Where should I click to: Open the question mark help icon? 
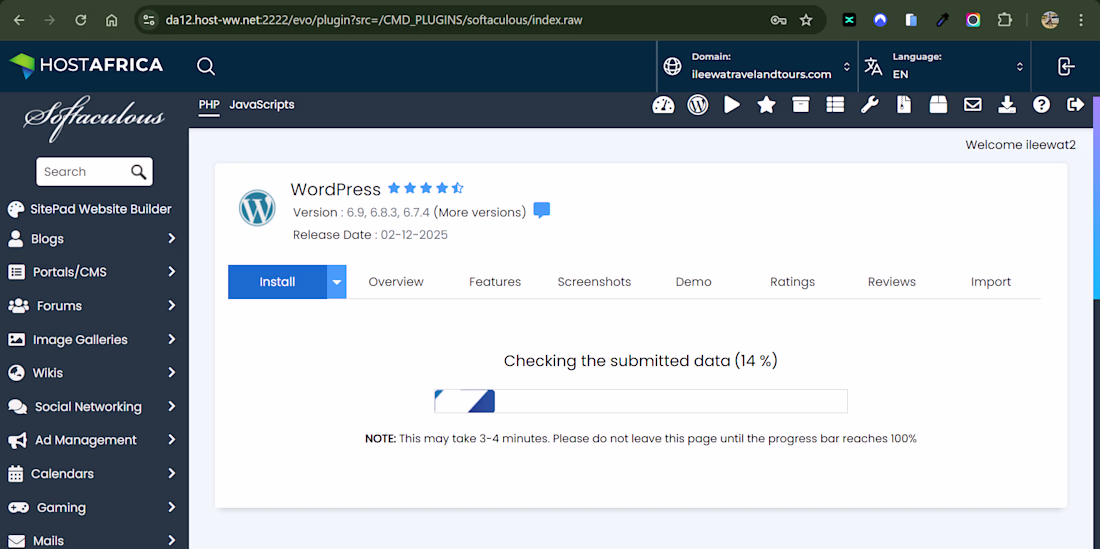click(x=1041, y=105)
